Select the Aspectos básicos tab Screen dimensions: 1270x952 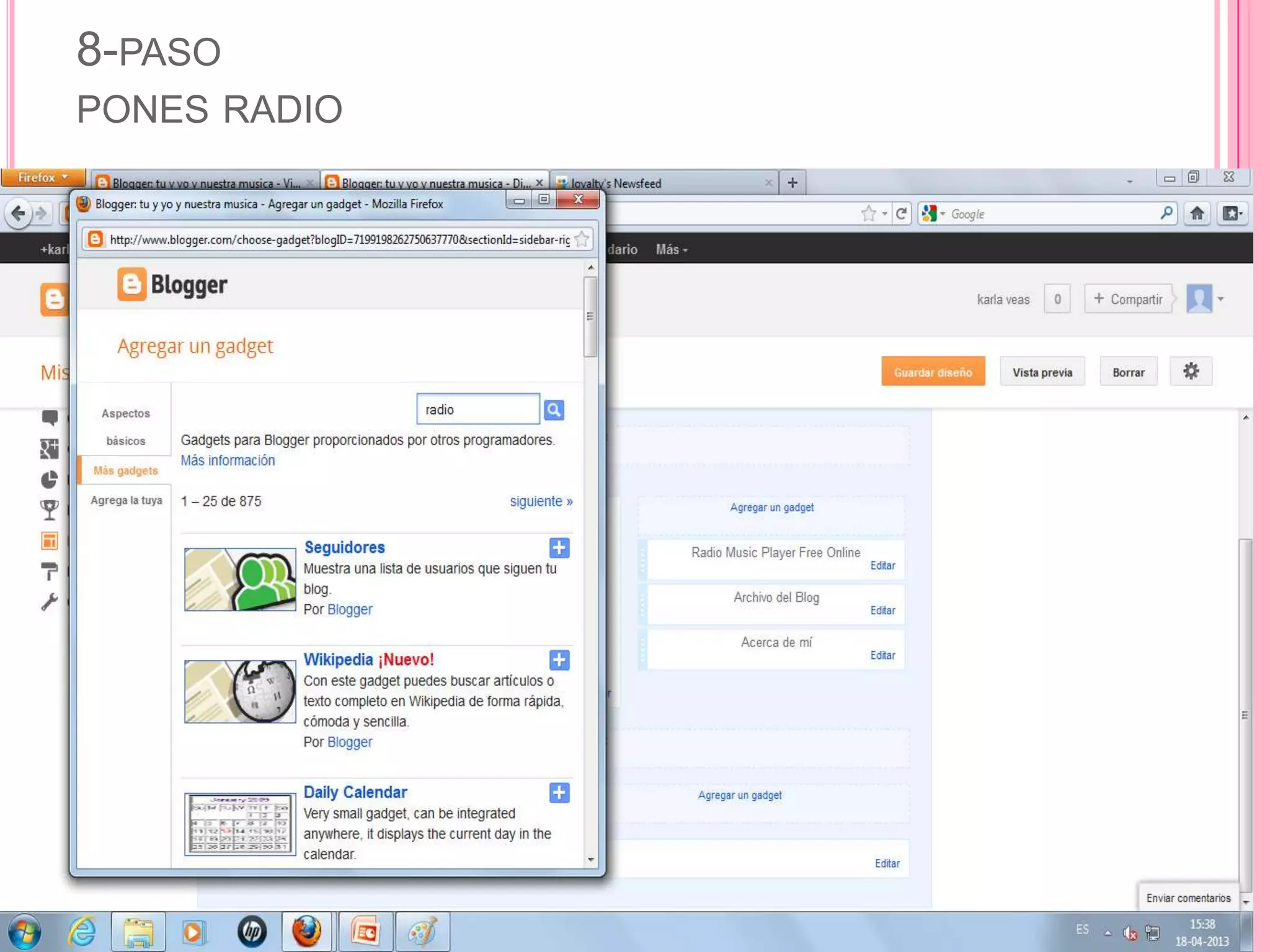[125, 426]
